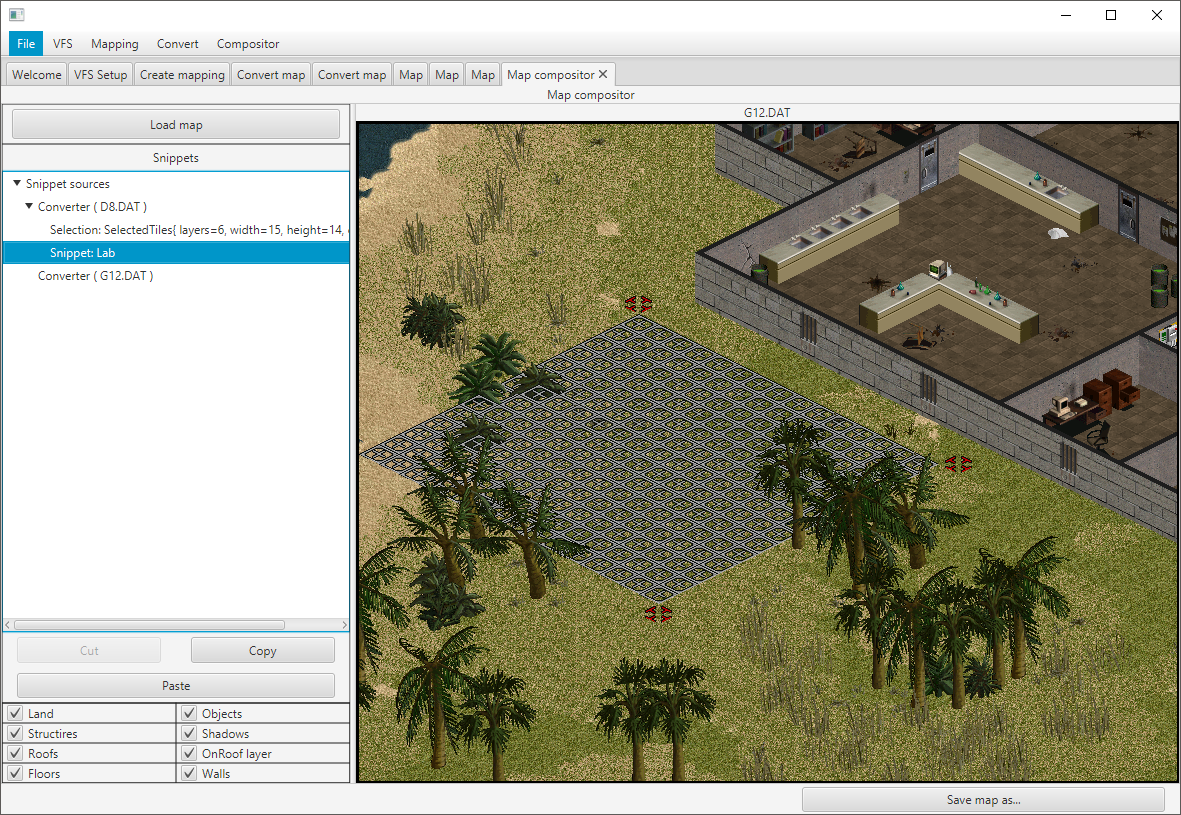Click the snippets list horizontal scrollbar thumb
This screenshot has height=815, width=1181.
(149, 624)
